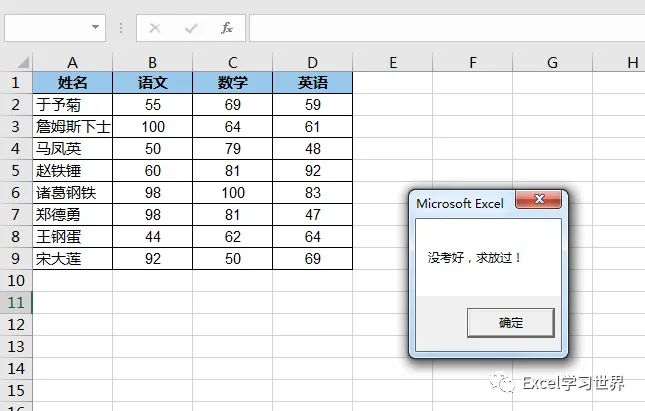Click 郑德勇's 英语 score 47
The height and width of the screenshot is (411, 645).
point(312,215)
